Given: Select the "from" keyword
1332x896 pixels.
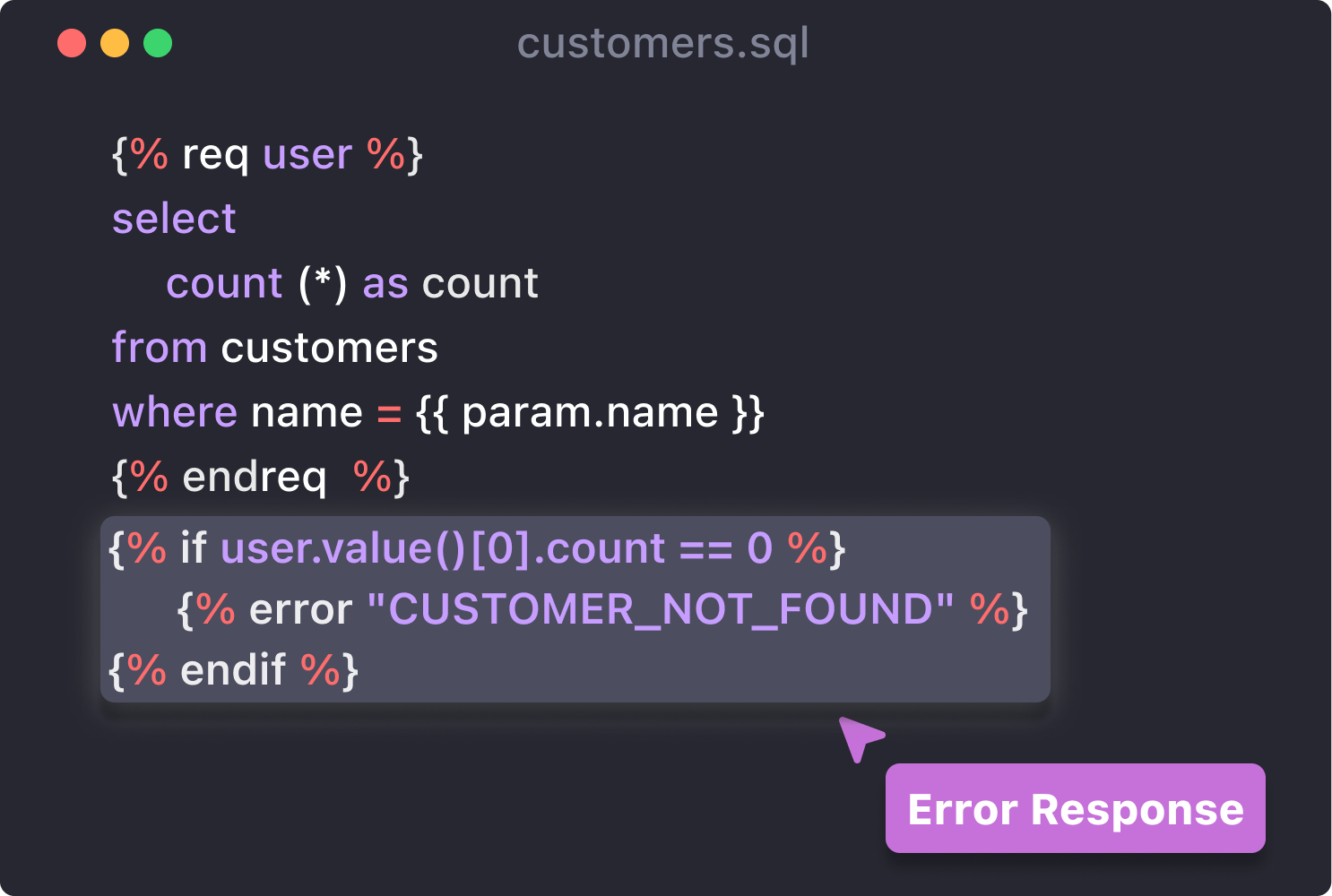Looking at the screenshot, I should [160, 348].
